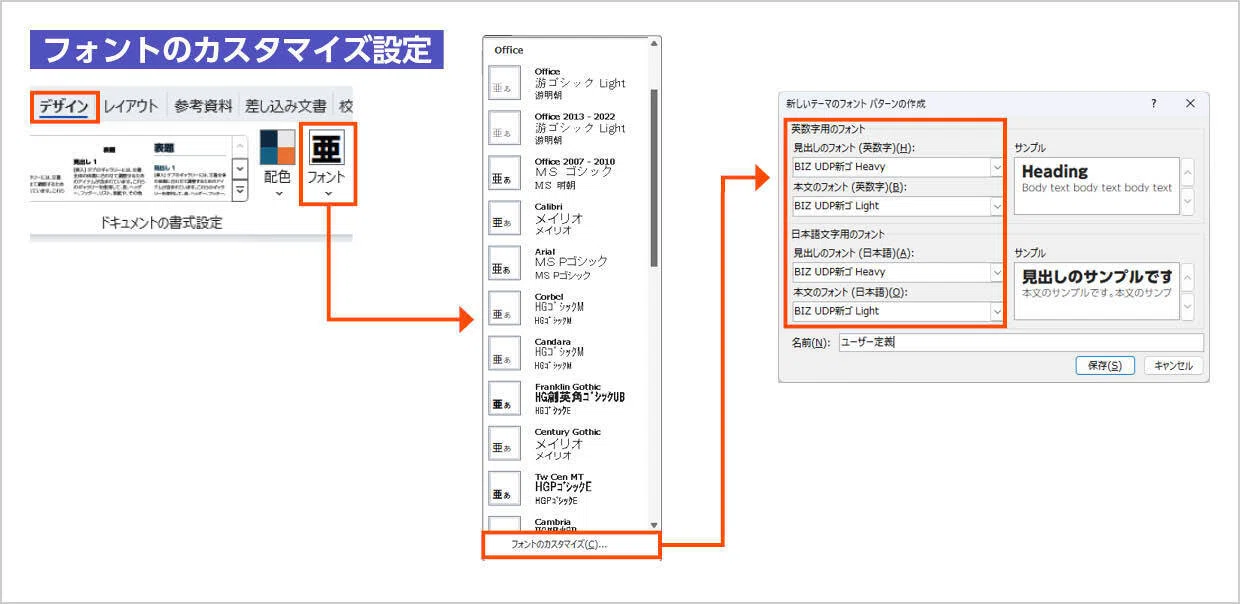Click the Heading sample preview text

pyautogui.click(x=1054, y=172)
